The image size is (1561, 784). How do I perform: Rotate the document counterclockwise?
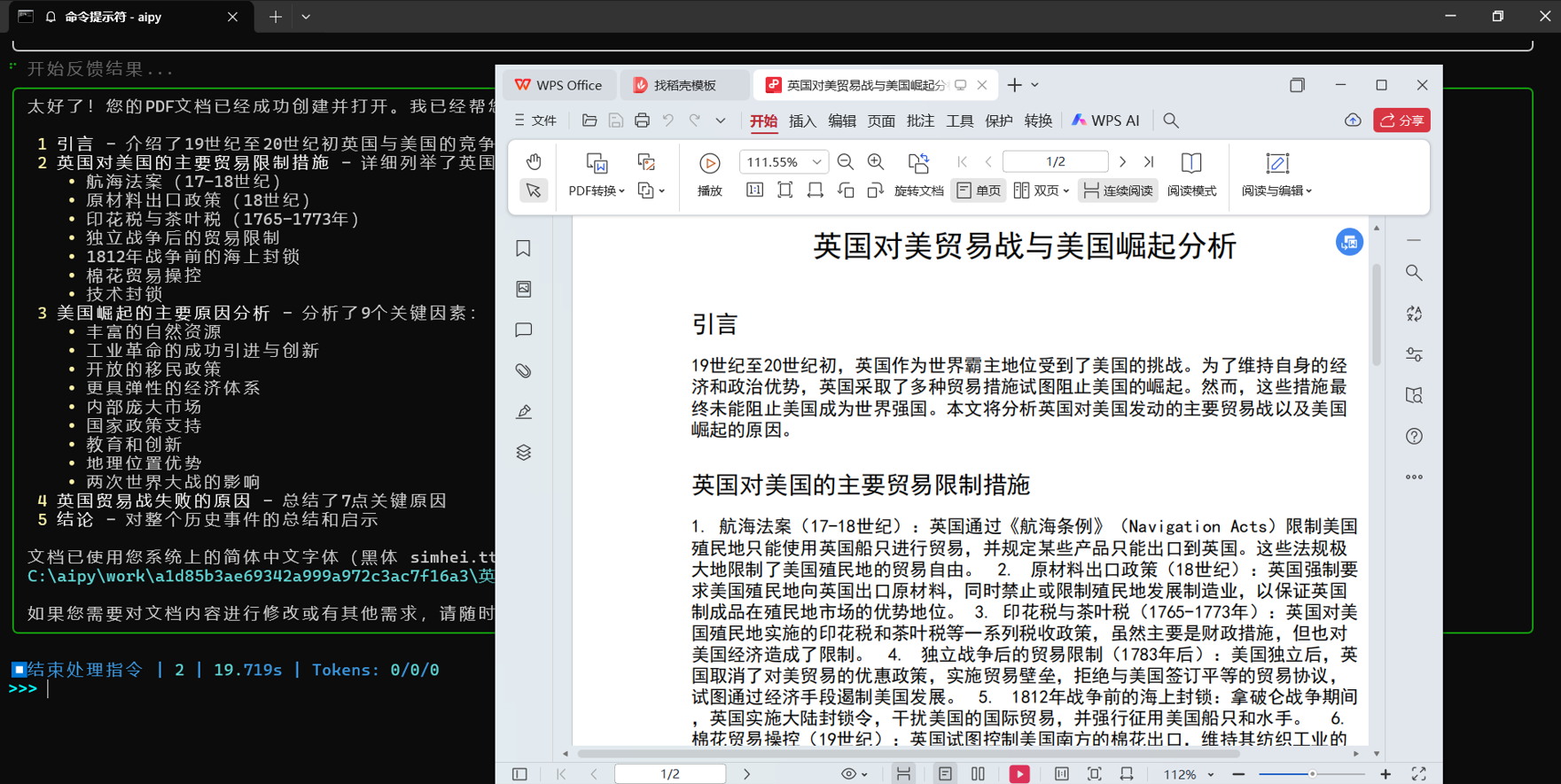846,190
